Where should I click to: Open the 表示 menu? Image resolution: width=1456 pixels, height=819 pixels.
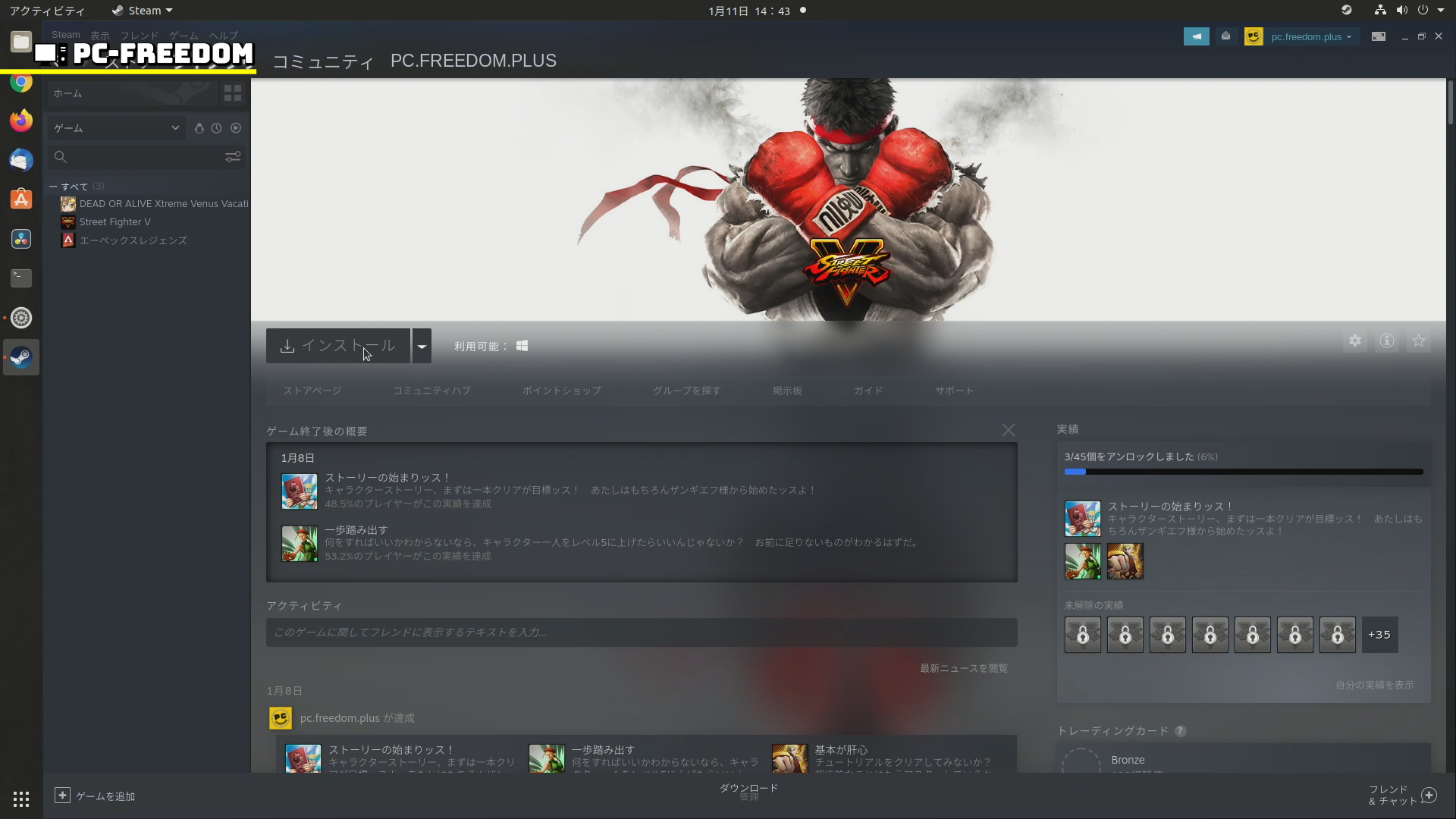[99, 36]
